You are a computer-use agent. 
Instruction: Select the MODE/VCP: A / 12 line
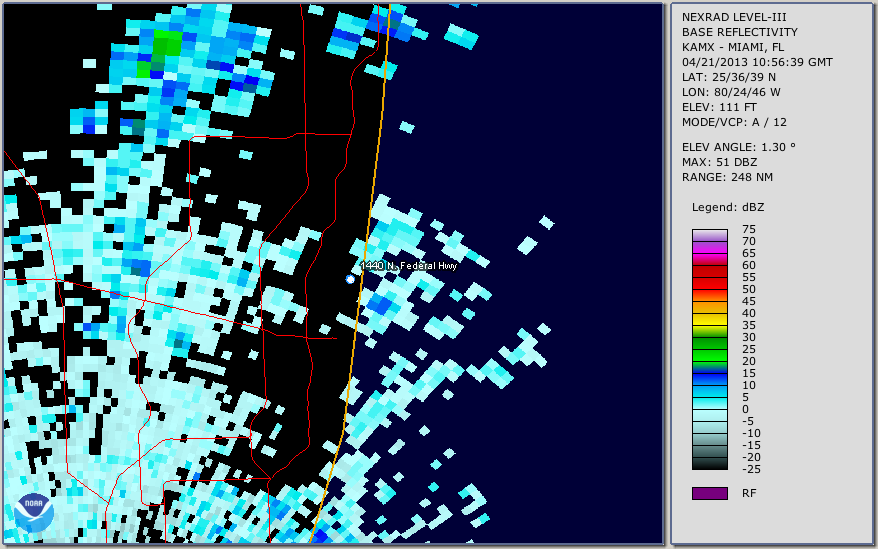[x=734, y=122]
